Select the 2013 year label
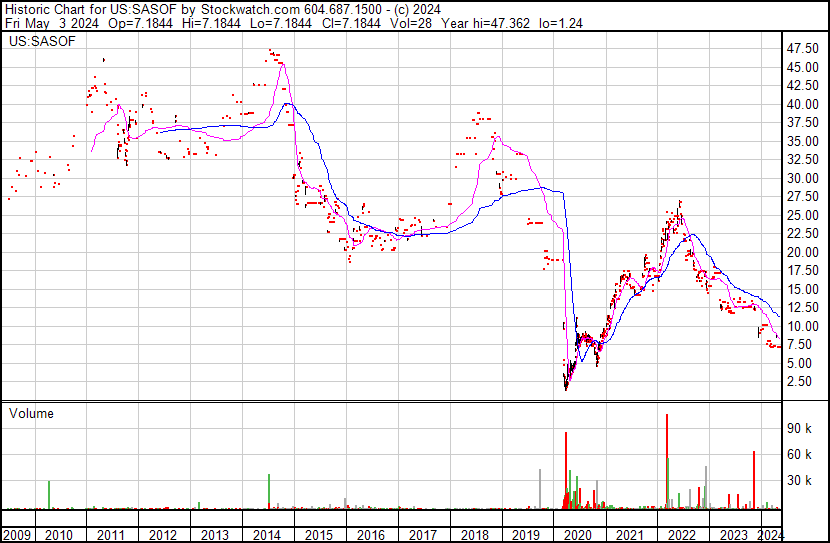 click(214, 535)
